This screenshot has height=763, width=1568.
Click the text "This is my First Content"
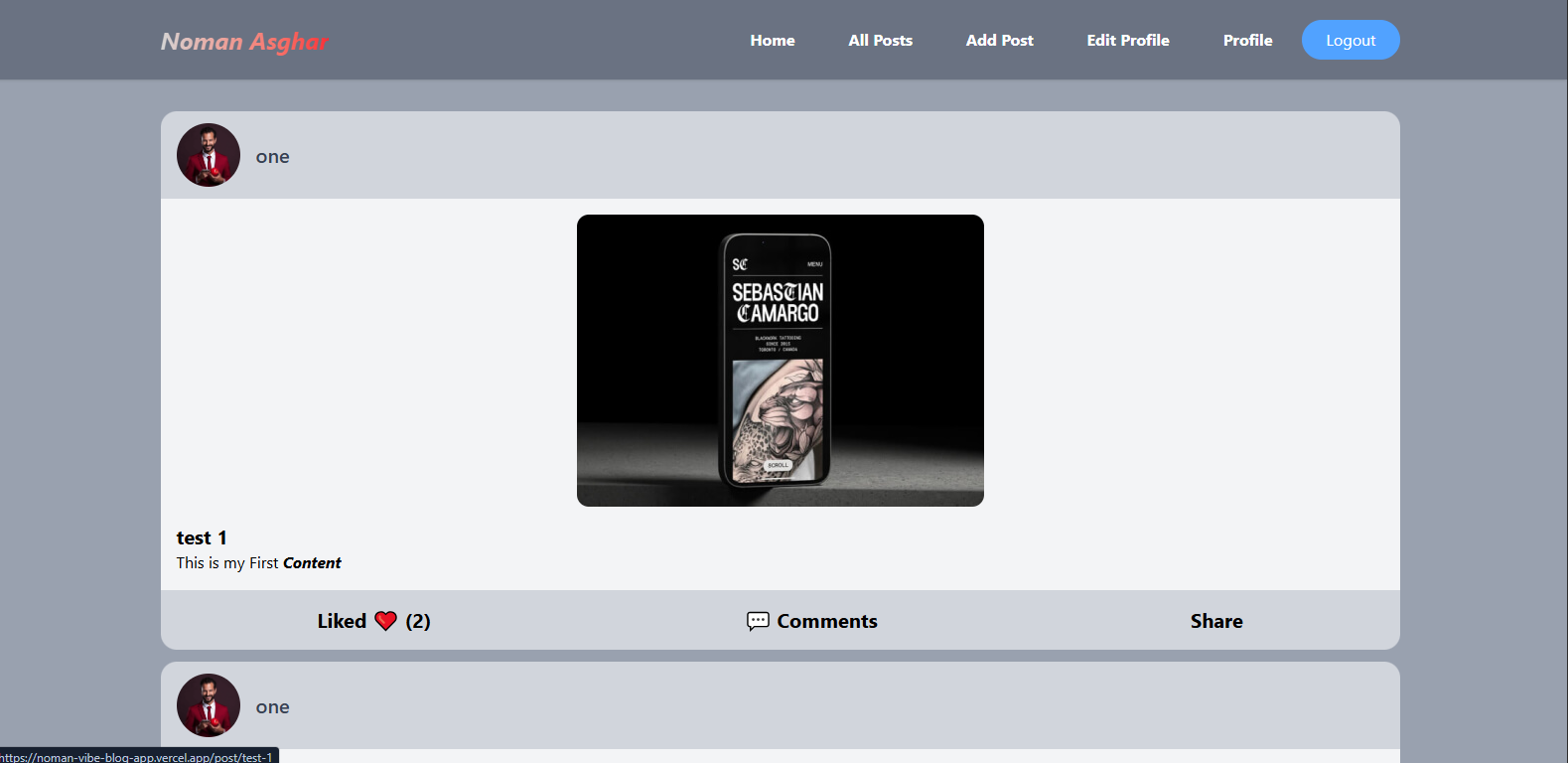coord(258,562)
